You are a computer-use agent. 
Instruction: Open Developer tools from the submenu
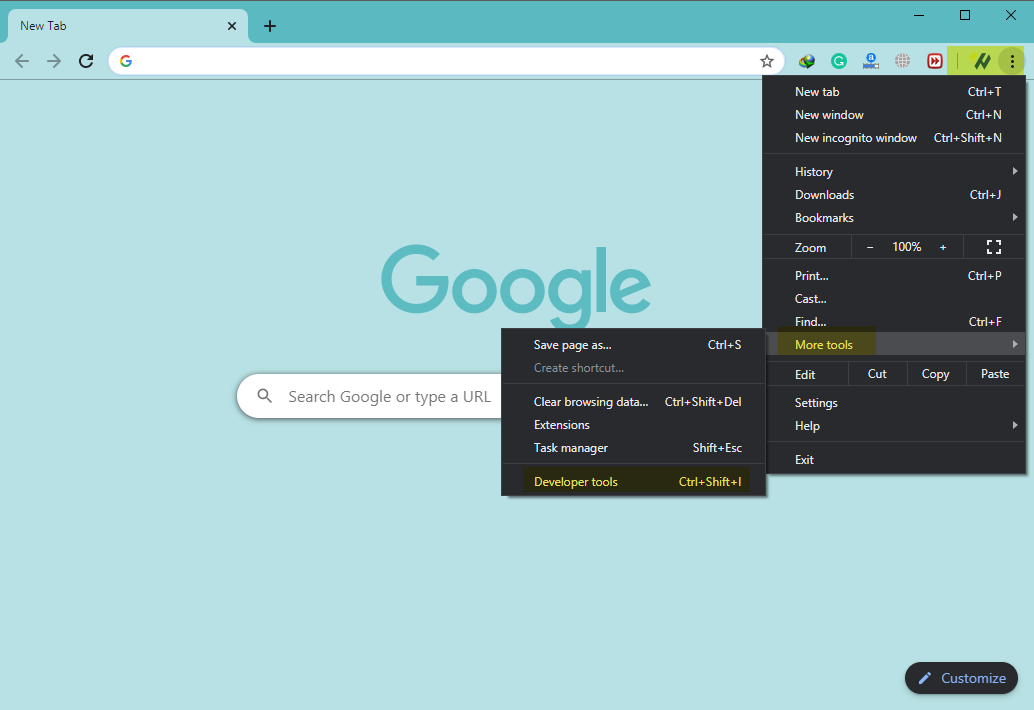coord(633,481)
